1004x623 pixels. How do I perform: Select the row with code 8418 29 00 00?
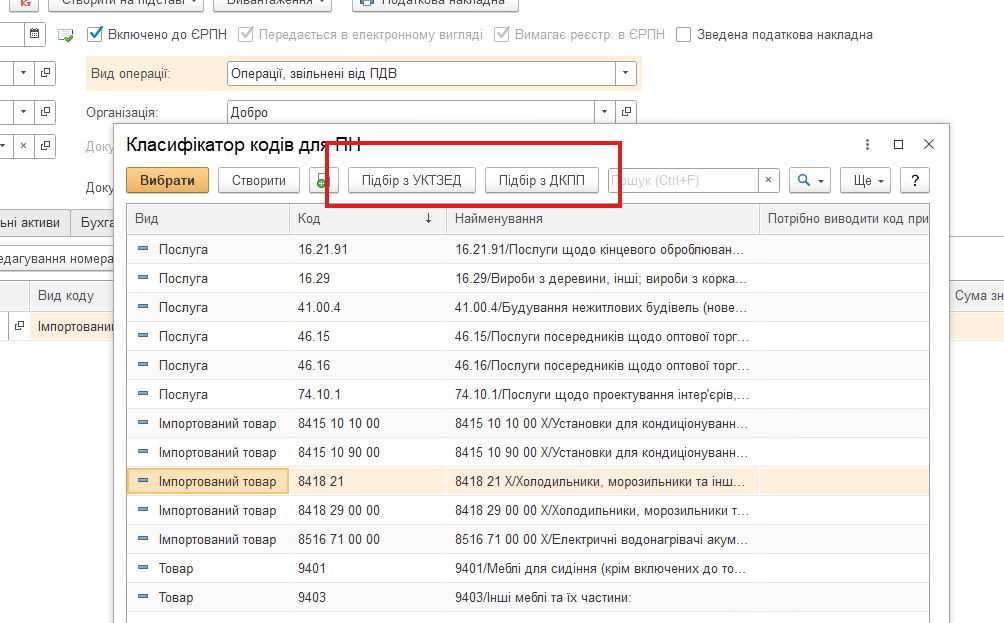tap(528, 510)
